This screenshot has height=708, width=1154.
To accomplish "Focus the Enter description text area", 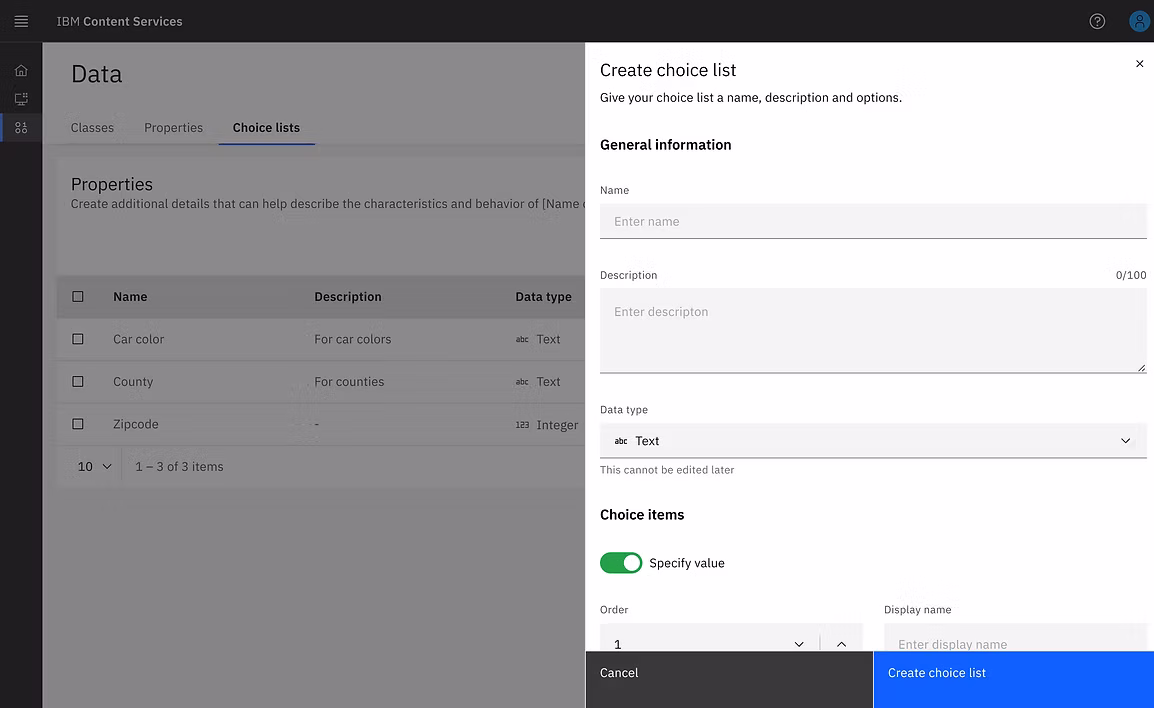I will click(873, 330).
